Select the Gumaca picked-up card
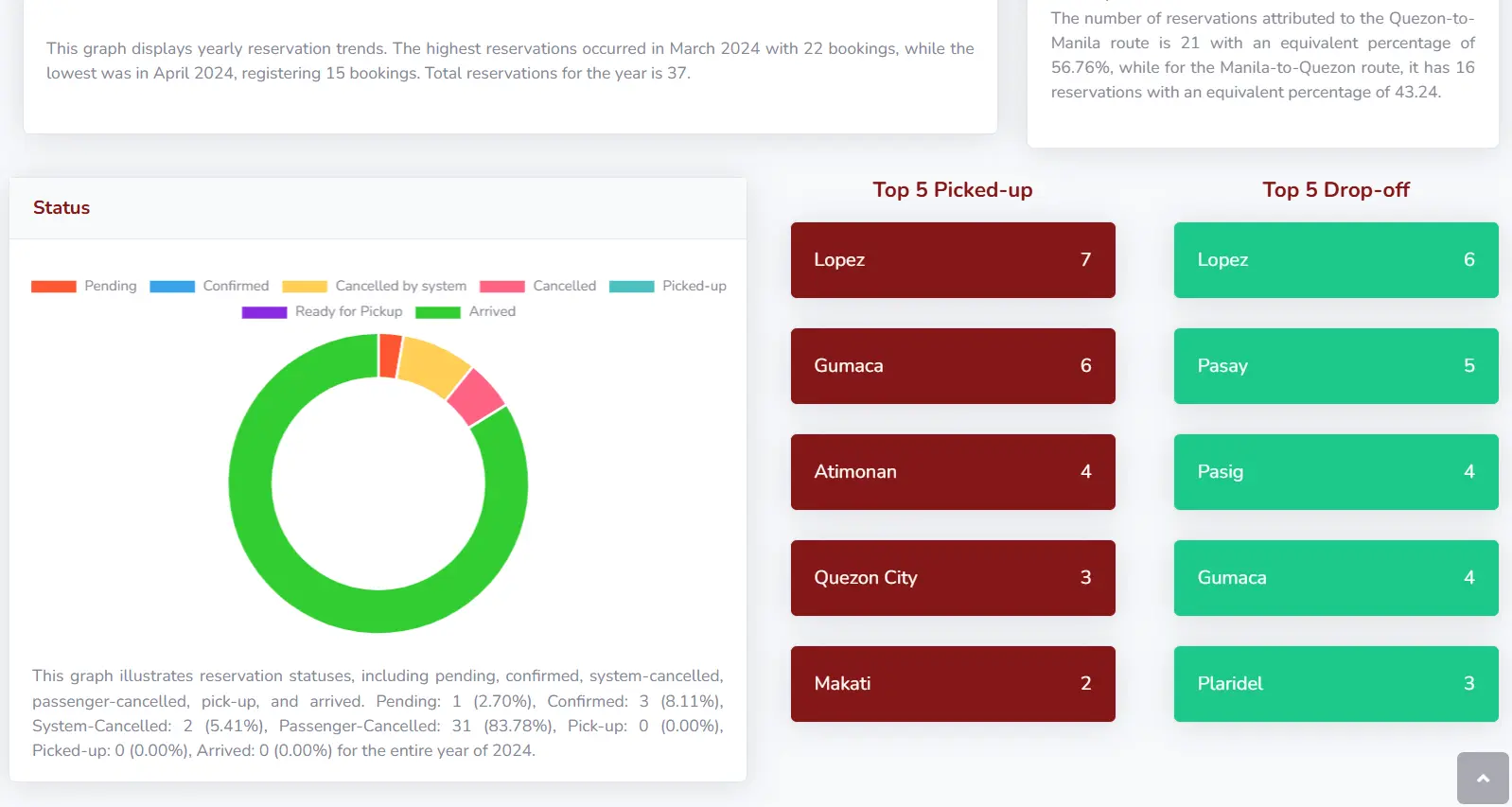Viewport: 1512px width, 807px height. pyautogui.click(x=952, y=366)
